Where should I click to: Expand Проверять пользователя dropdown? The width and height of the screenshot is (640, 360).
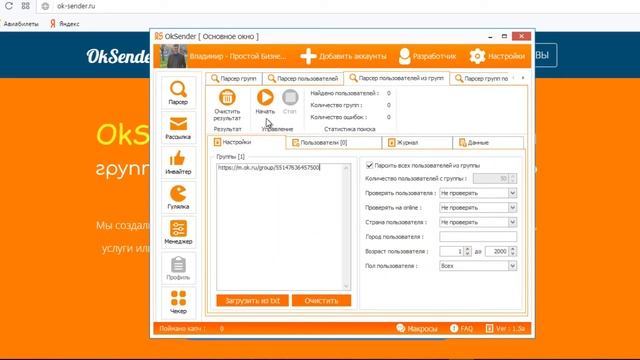(x=512, y=193)
